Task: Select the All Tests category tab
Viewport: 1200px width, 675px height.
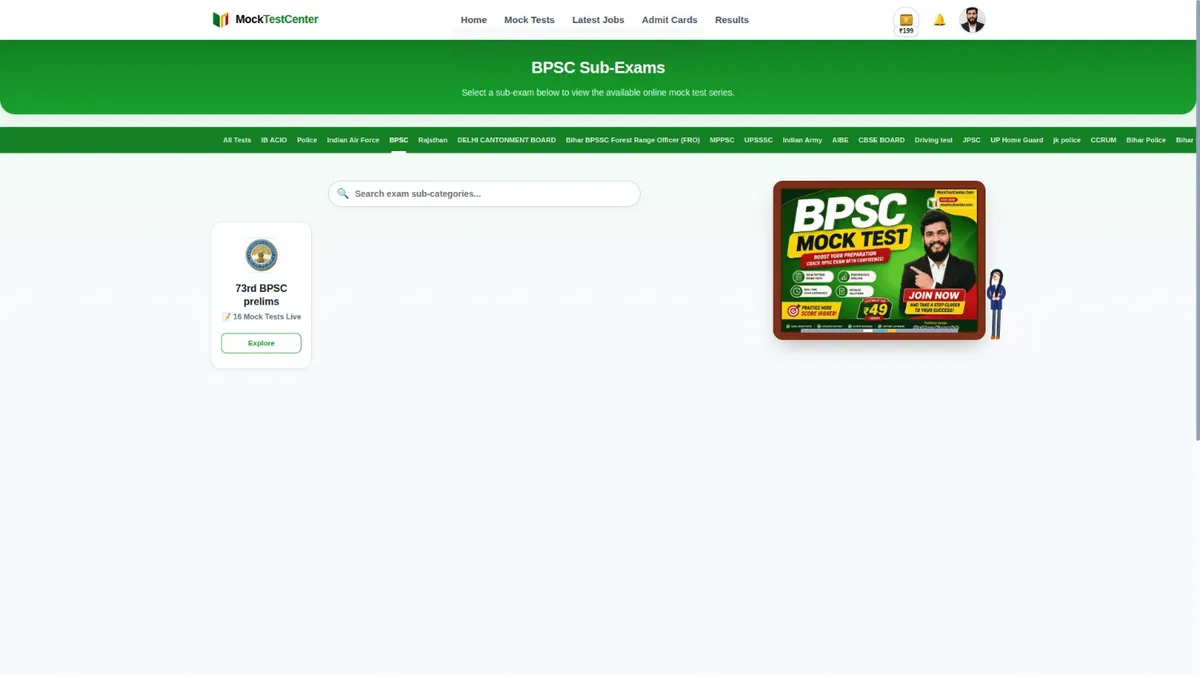Action: click(237, 140)
